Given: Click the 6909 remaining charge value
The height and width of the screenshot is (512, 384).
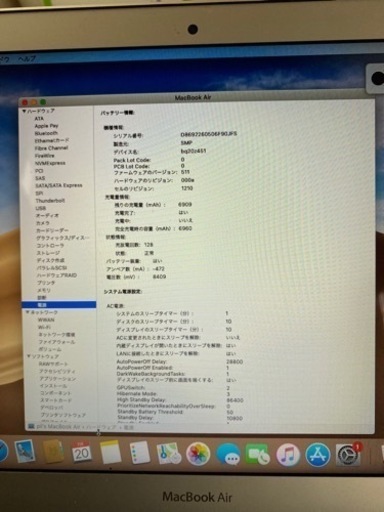Looking at the screenshot, I should [185, 204].
